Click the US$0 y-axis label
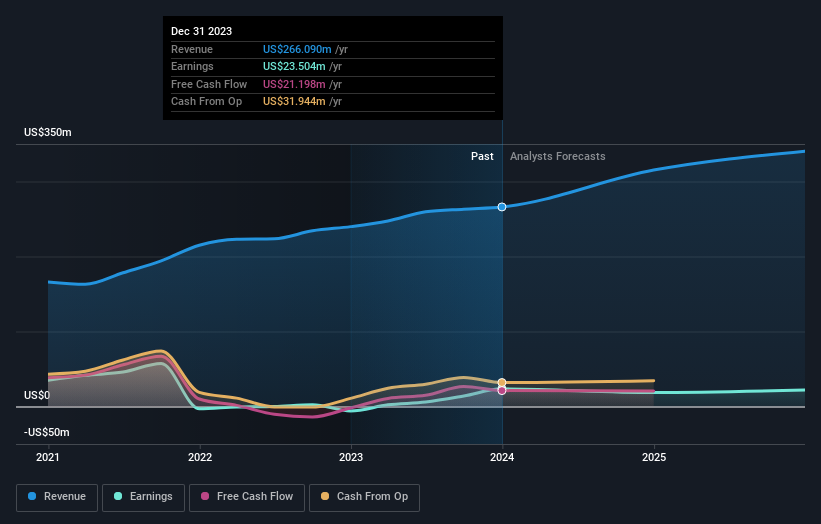 click(37, 395)
